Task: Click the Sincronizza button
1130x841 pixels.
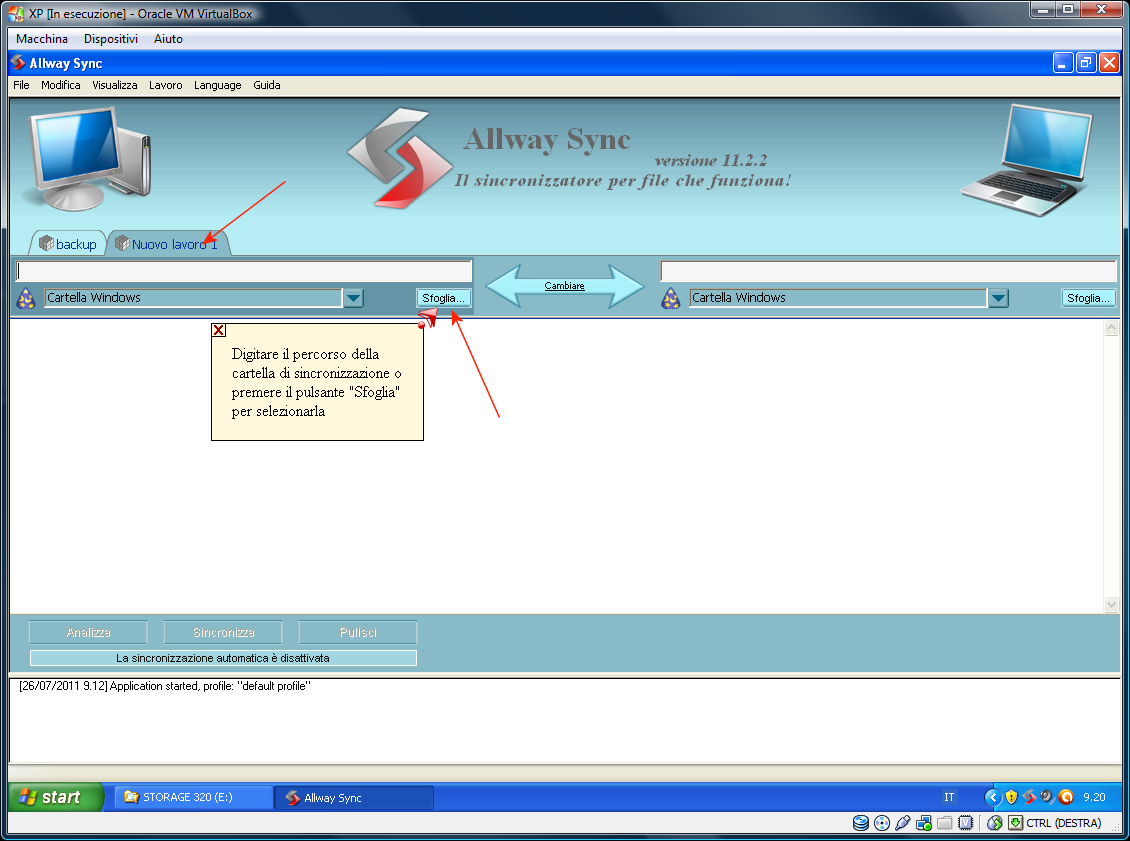Action: pos(223,633)
